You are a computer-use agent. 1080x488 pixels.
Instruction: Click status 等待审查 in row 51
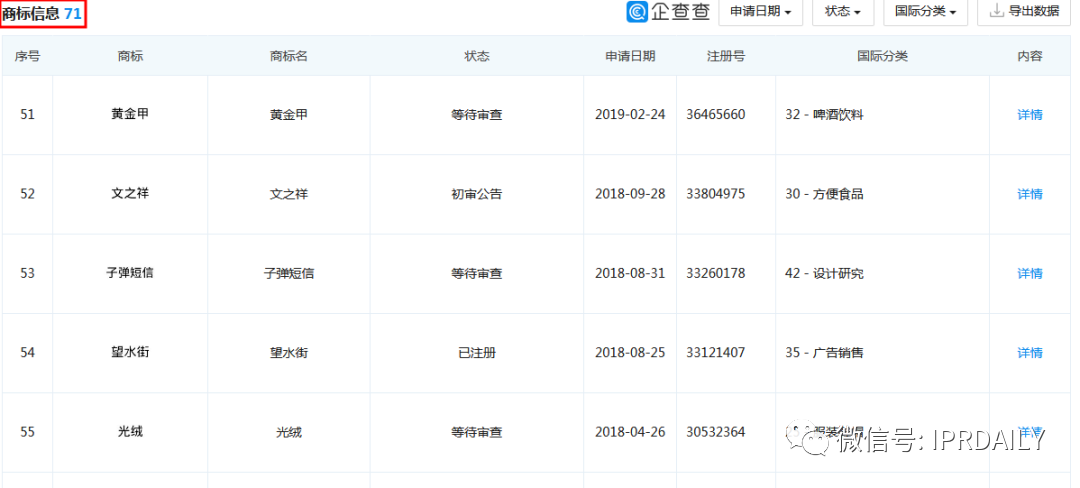point(477,115)
